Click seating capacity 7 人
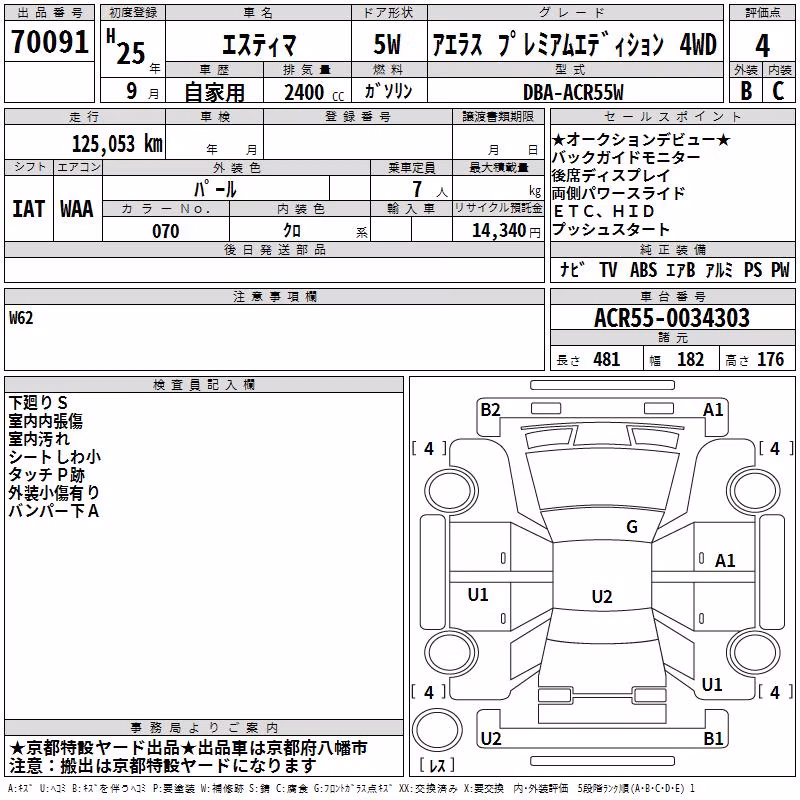800x800 pixels. click(x=430, y=189)
